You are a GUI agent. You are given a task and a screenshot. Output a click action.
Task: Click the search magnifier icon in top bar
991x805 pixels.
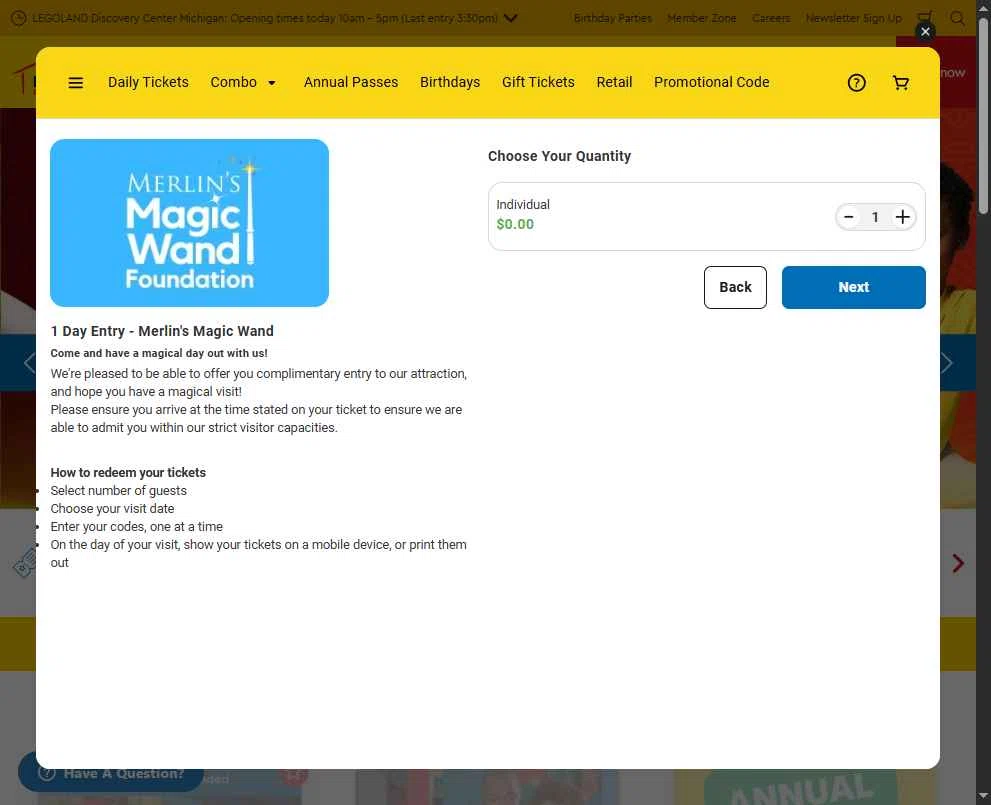(x=958, y=18)
